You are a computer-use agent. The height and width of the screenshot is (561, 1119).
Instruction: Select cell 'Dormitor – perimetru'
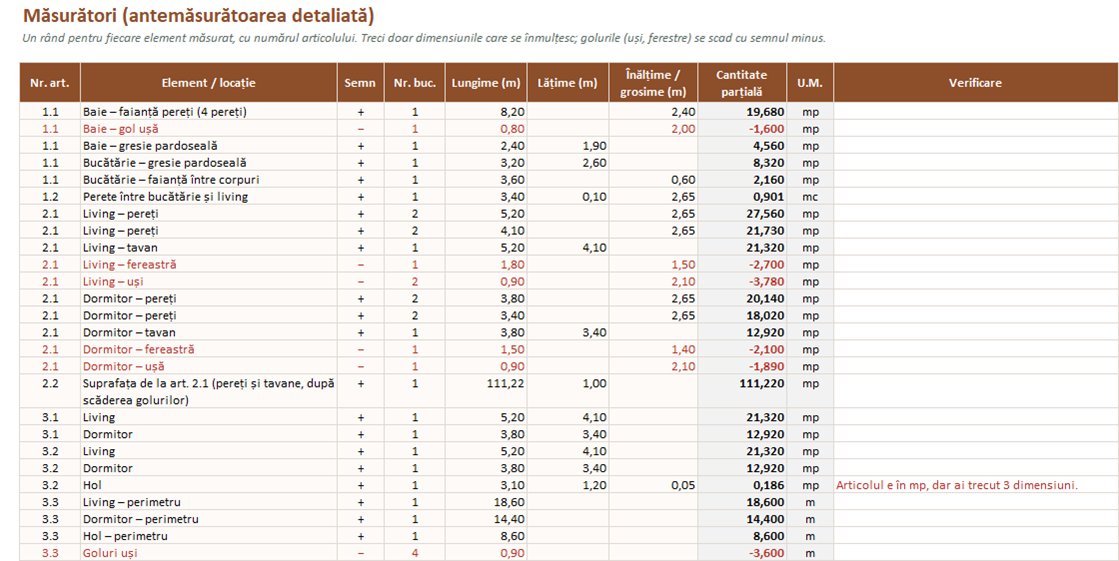point(208,520)
